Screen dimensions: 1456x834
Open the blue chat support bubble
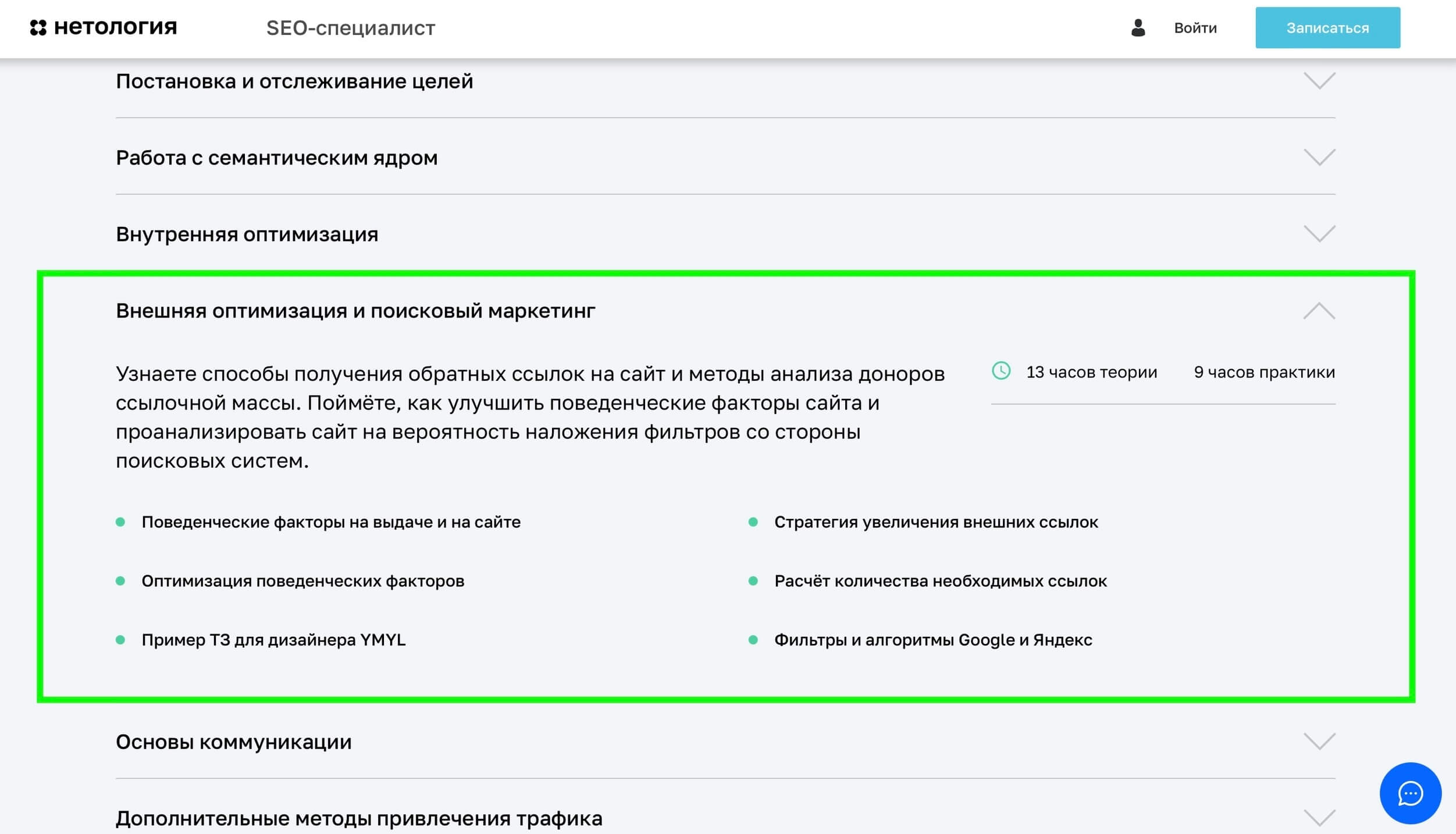point(1410,793)
